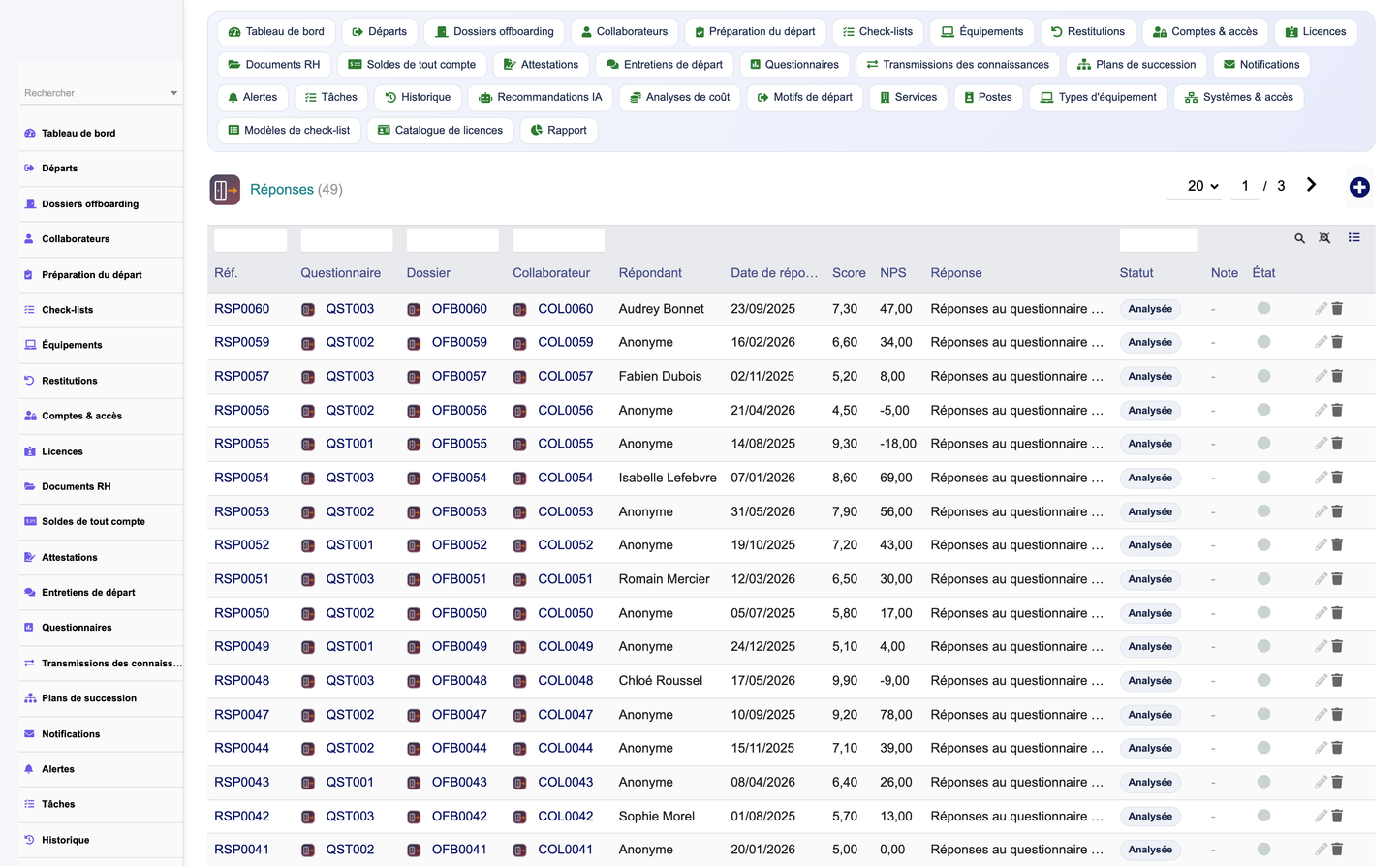The height and width of the screenshot is (866, 1400).
Task: Open the column list icon at table right
Action: pos(1353,237)
